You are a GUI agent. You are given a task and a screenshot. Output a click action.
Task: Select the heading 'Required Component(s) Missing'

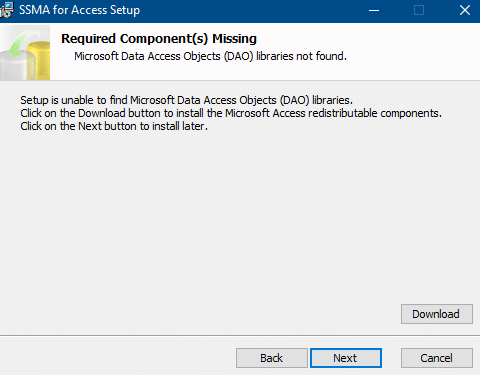[159, 39]
